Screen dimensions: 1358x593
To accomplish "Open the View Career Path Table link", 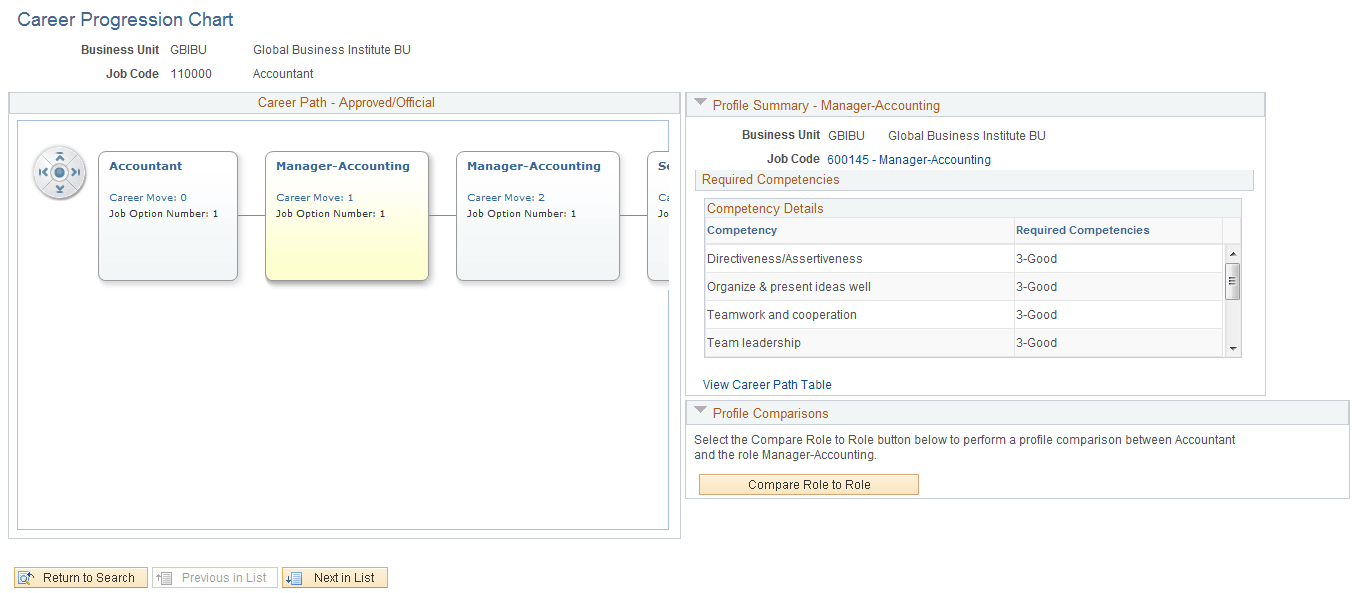I will click(x=767, y=385).
